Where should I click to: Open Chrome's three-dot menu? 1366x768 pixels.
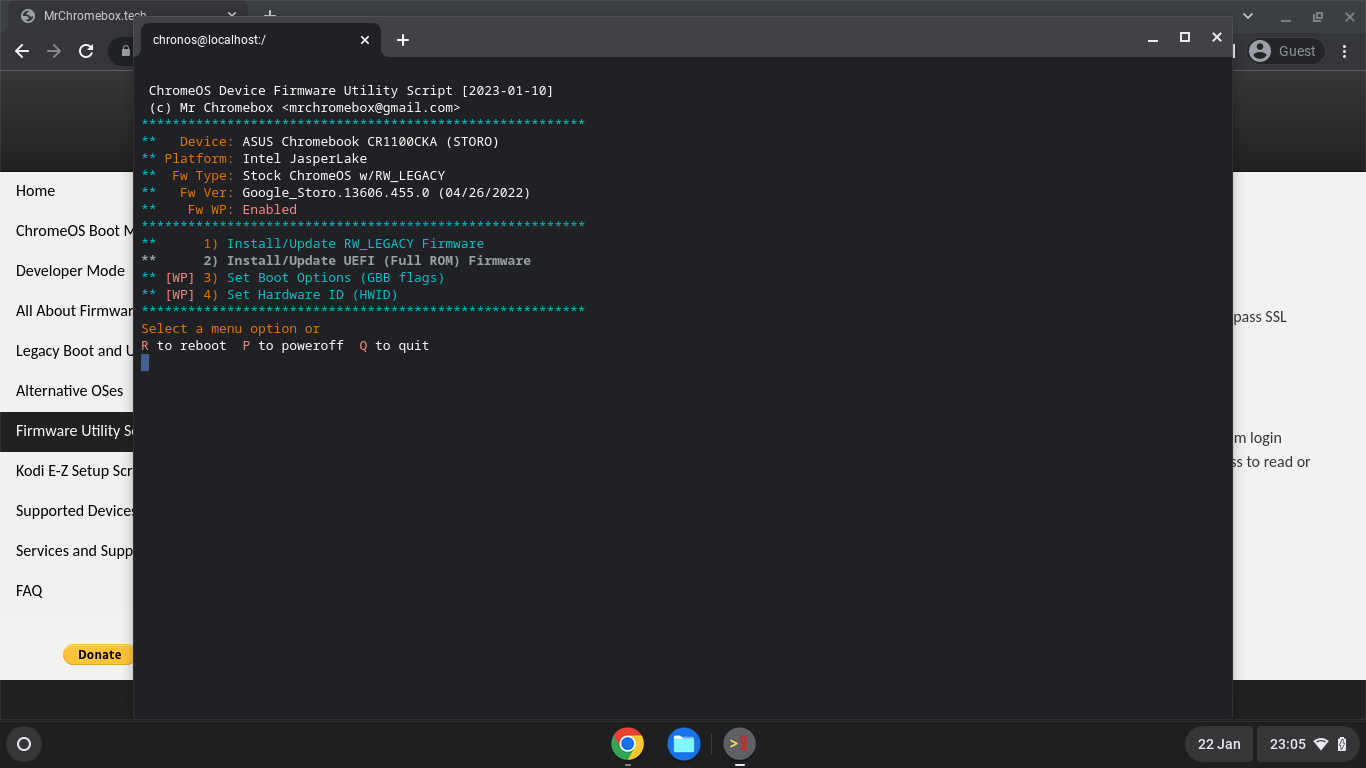tap(1345, 51)
